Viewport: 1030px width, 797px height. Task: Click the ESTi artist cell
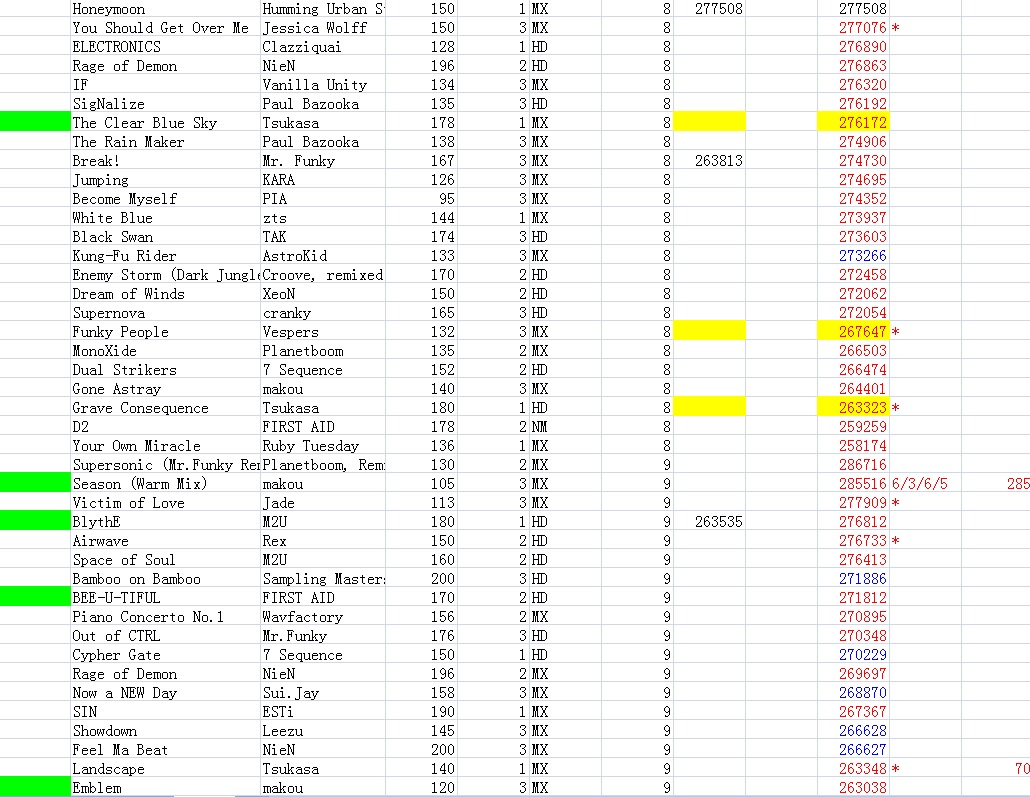(323, 712)
